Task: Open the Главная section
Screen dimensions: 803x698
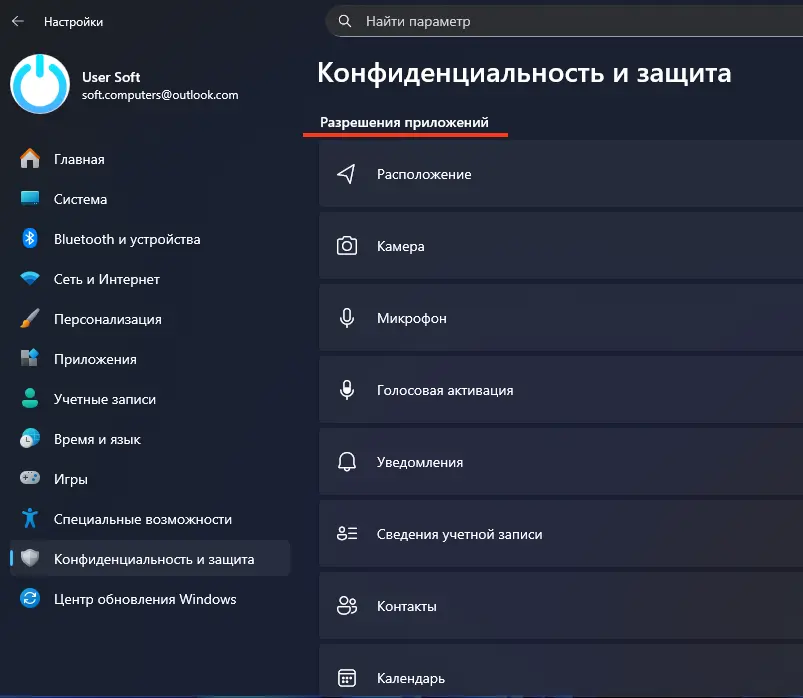Action: [x=79, y=159]
